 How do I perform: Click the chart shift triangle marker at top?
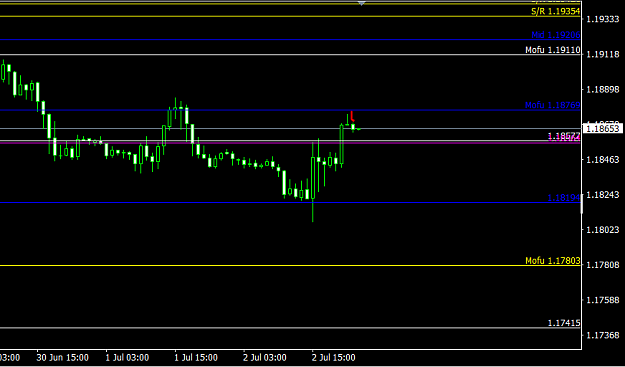click(x=362, y=3)
